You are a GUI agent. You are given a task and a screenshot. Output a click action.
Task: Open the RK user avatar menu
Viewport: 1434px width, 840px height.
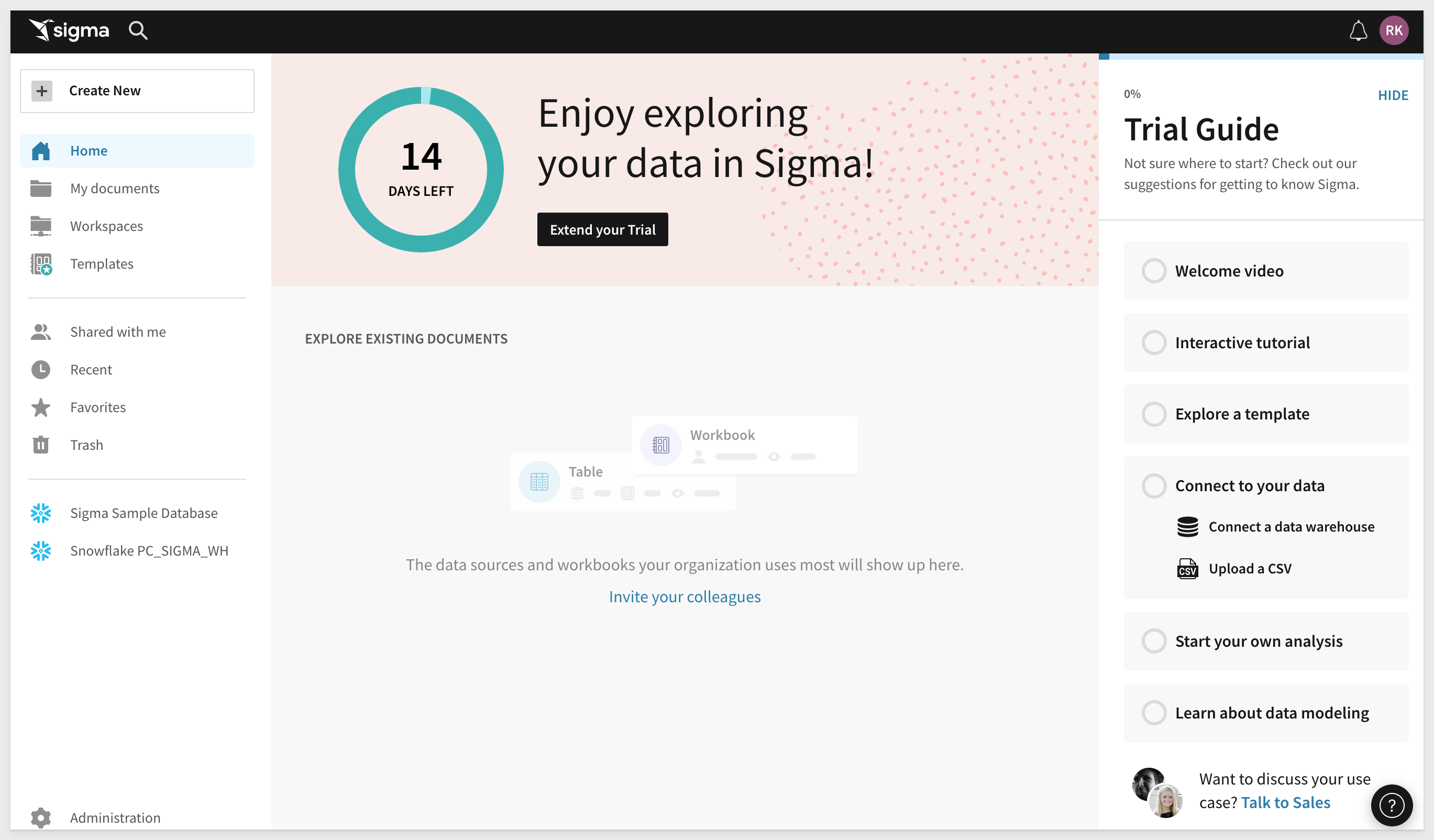(1394, 31)
